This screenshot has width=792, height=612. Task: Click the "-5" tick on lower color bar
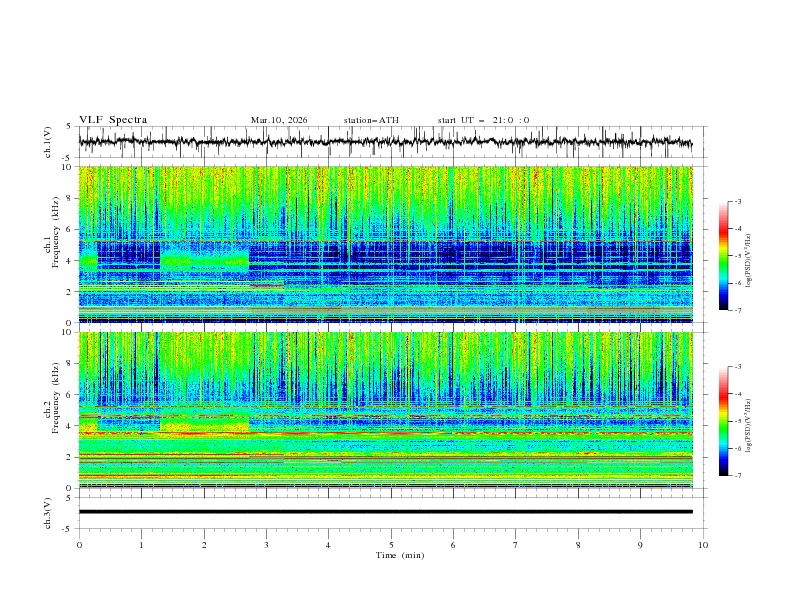pos(737,421)
